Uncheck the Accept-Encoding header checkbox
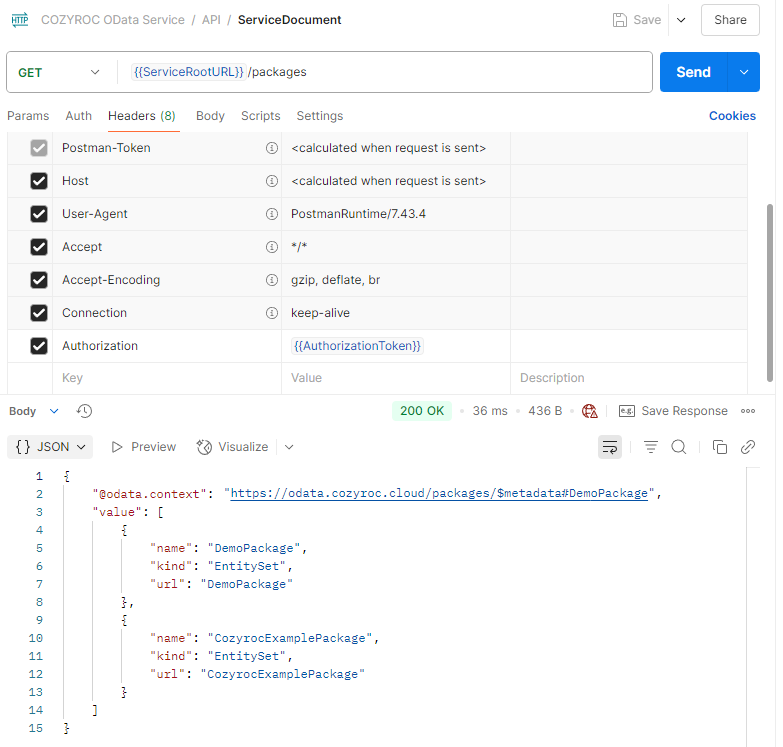The width and height of the screenshot is (783, 747). tap(39, 280)
